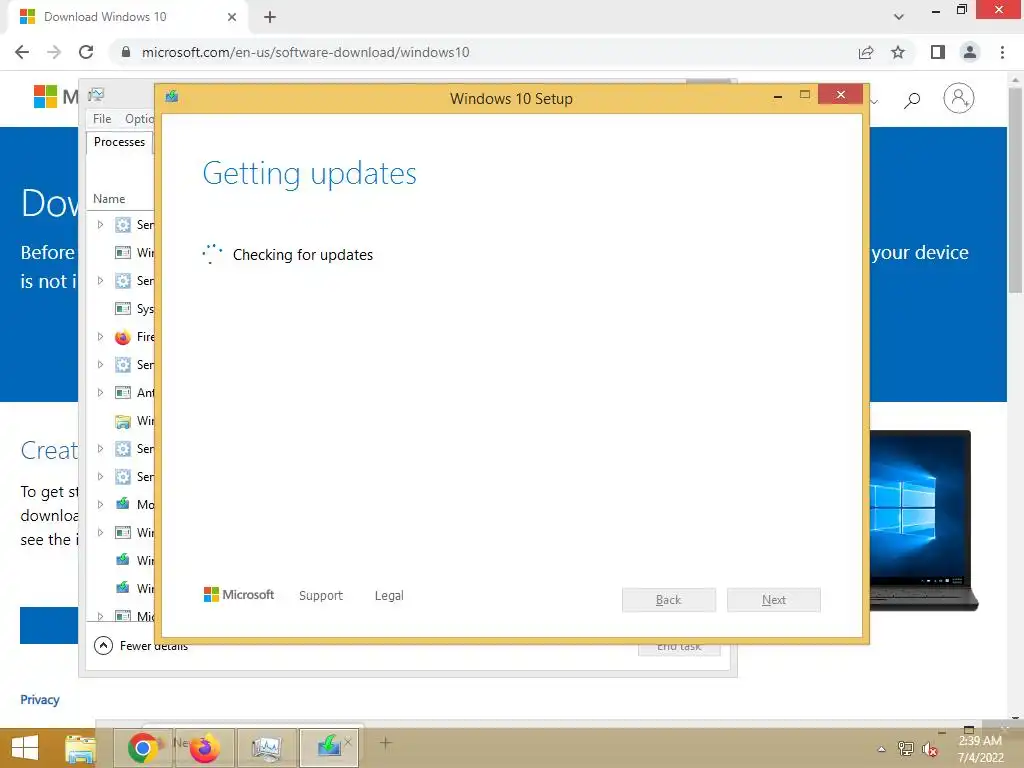
Task: Open the Legal link in Setup
Action: (x=389, y=596)
